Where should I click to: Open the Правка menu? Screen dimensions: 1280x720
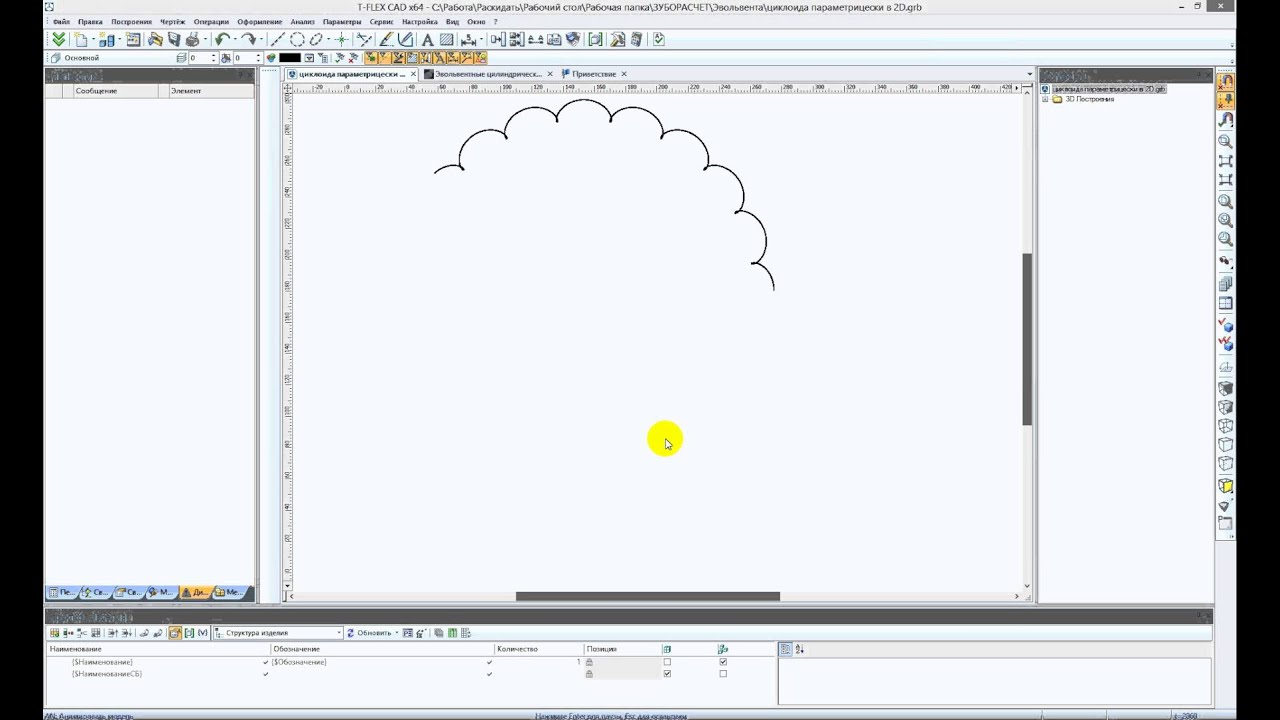90,21
